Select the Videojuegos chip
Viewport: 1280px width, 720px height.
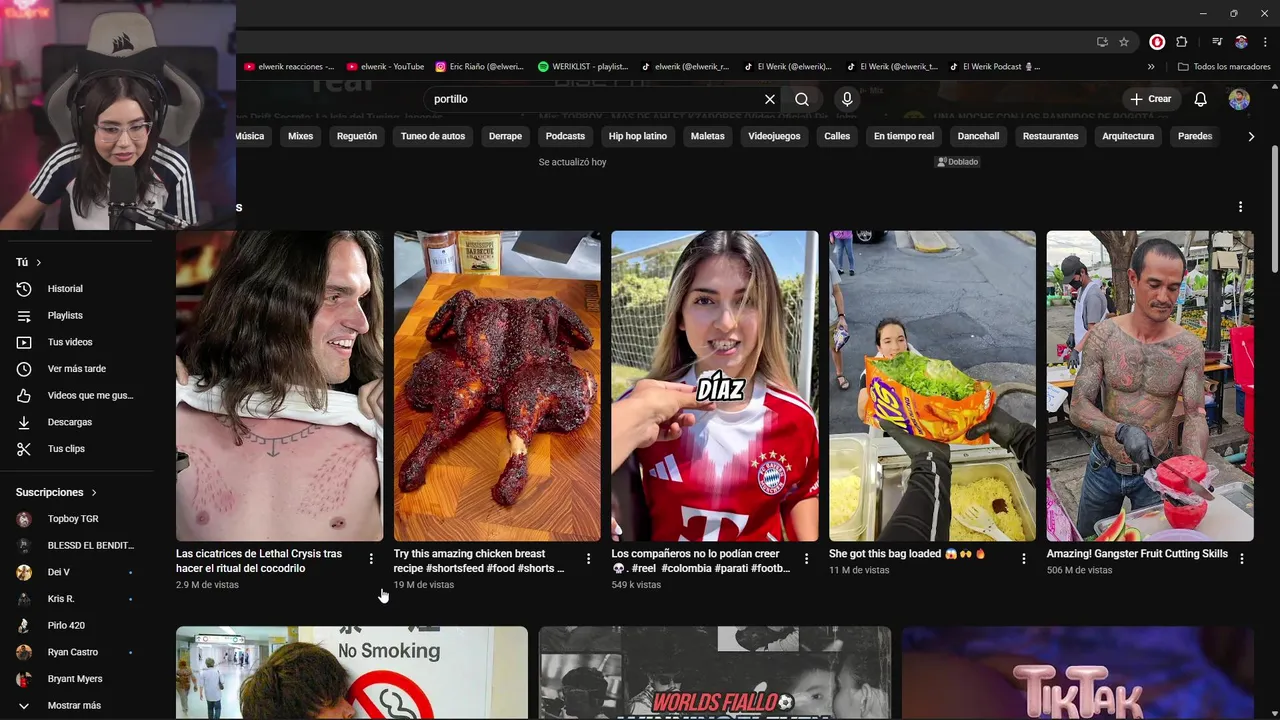pyautogui.click(x=774, y=136)
